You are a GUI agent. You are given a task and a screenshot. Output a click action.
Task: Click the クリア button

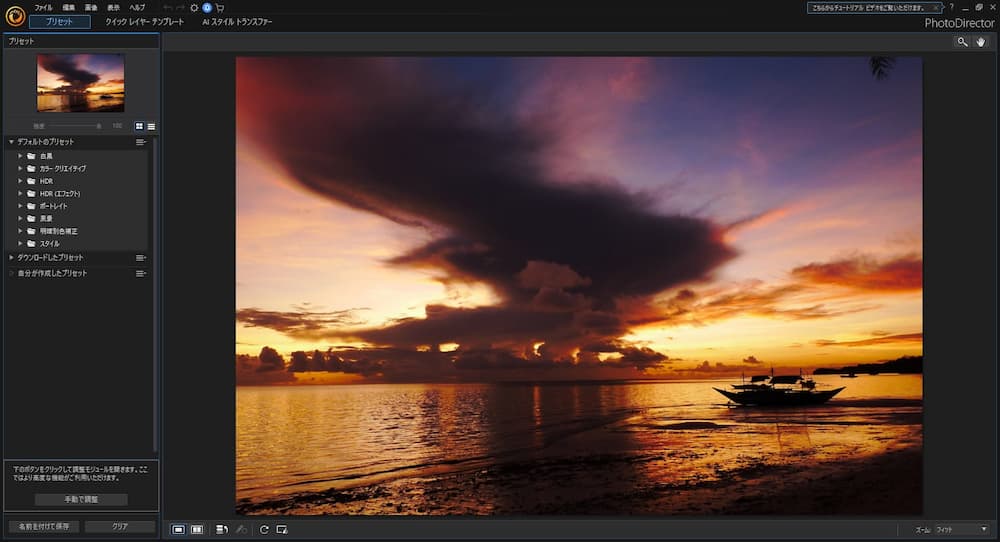[120, 527]
